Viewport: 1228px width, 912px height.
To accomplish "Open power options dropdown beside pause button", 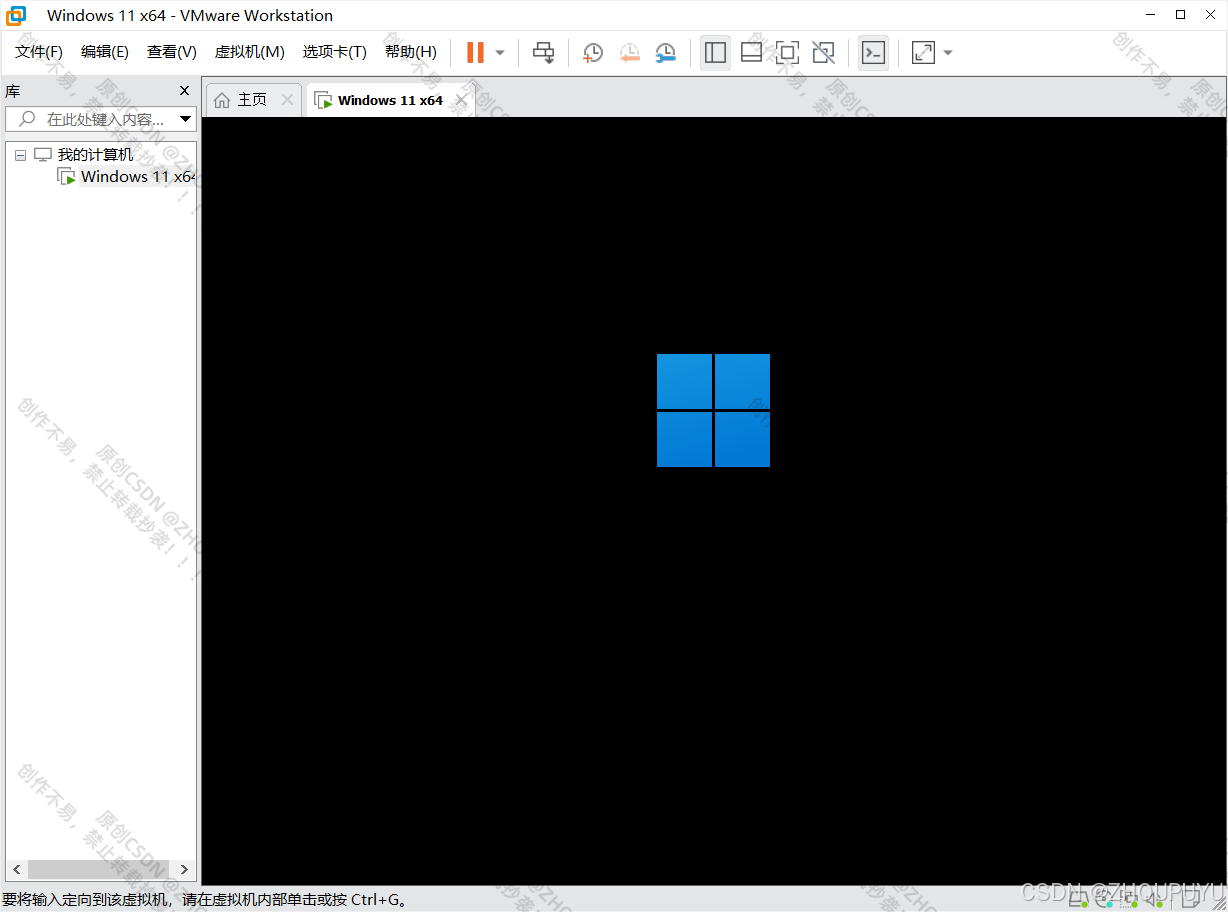I will click(x=500, y=53).
